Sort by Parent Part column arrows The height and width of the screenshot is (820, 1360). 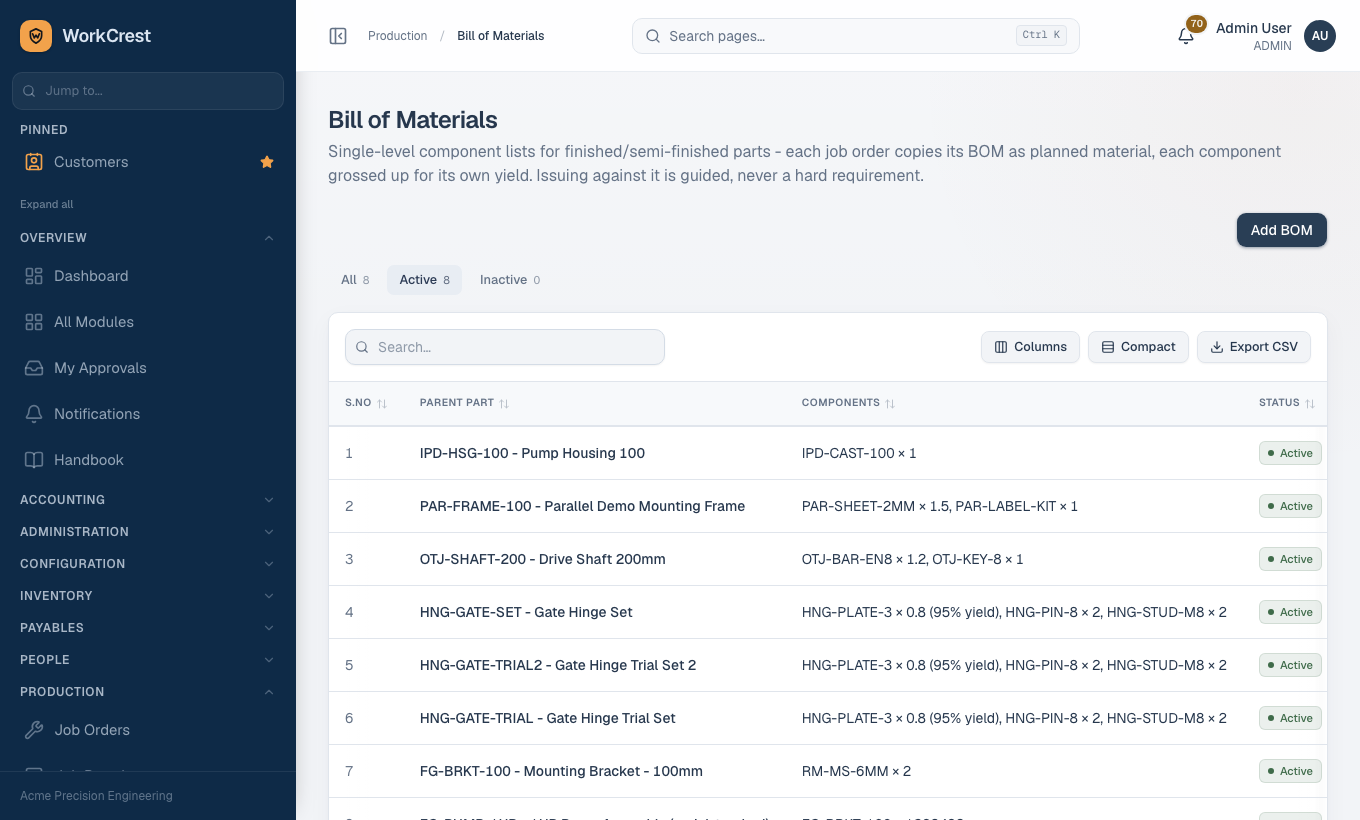click(504, 403)
